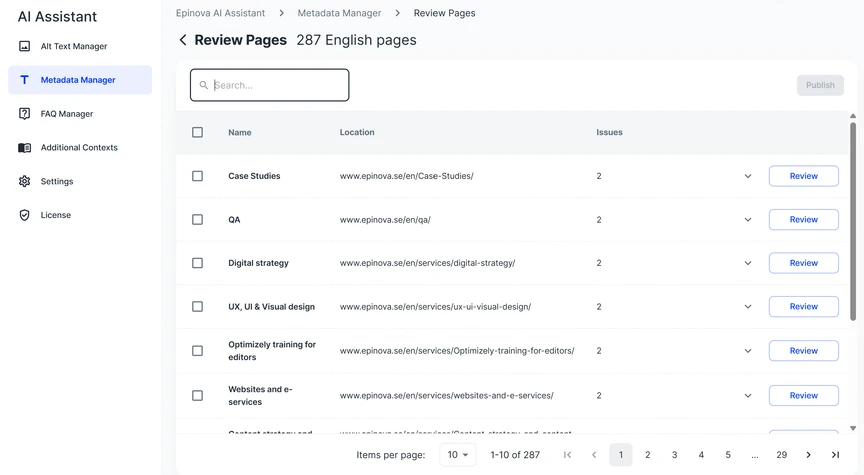This screenshot has width=864, height=475.
Task: Open FAQ Manager section
Action: click(x=80, y=114)
